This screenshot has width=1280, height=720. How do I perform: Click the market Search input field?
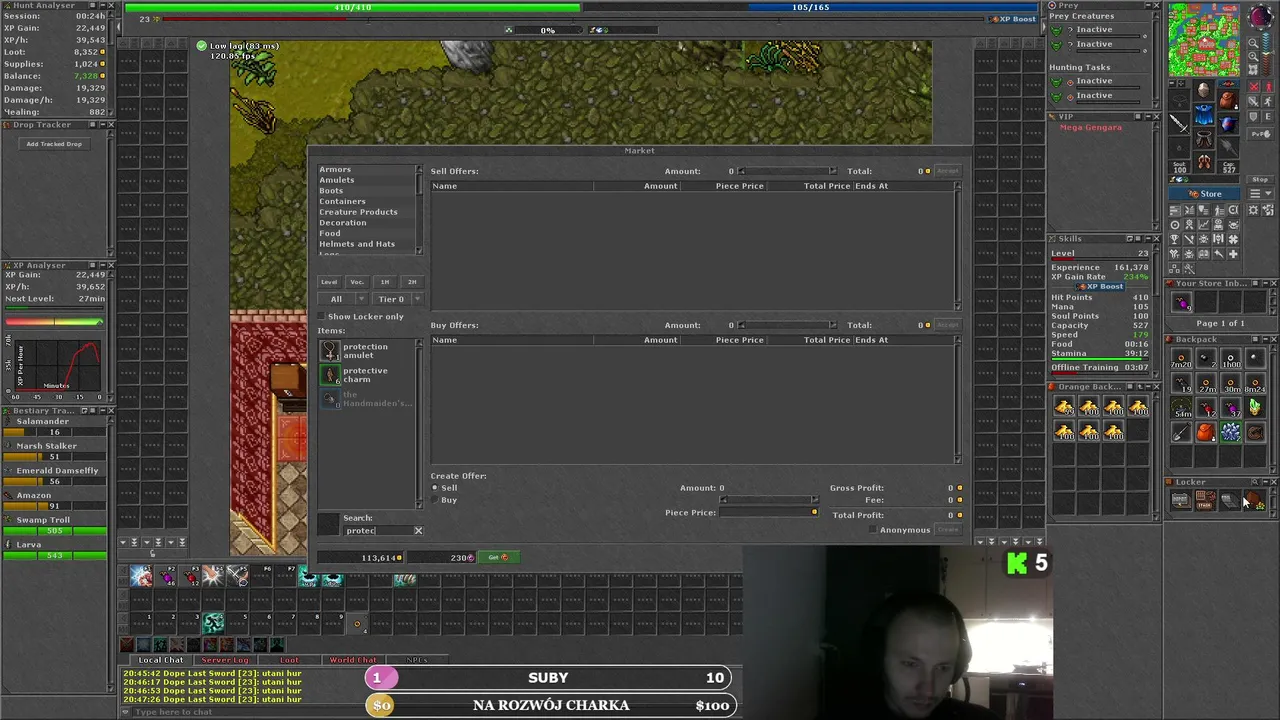(x=377, y=530)
